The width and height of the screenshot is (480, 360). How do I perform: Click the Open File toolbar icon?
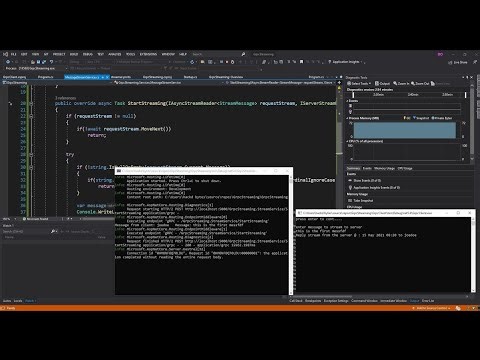pos(33,62)
